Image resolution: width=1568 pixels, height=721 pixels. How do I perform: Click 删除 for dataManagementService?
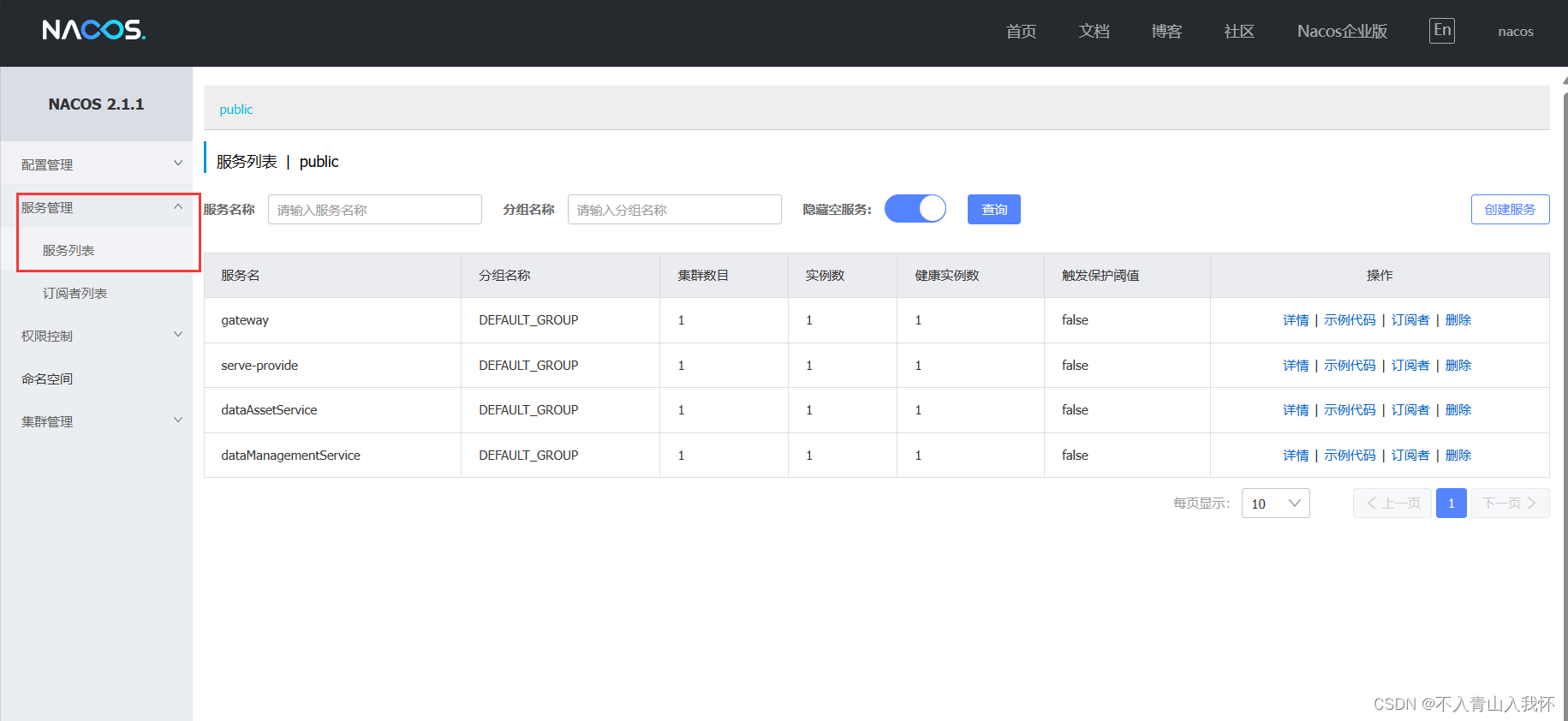click(x=1458, y=456)
